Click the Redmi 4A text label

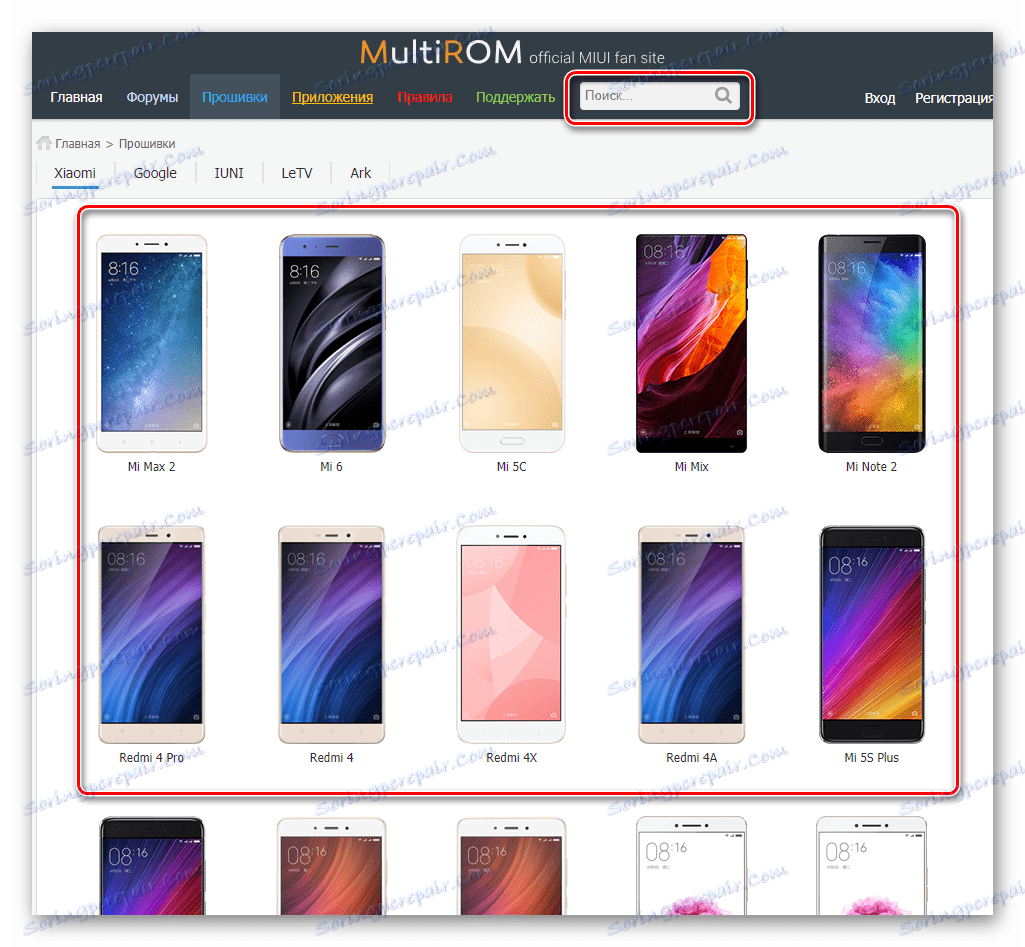point(692,757)
